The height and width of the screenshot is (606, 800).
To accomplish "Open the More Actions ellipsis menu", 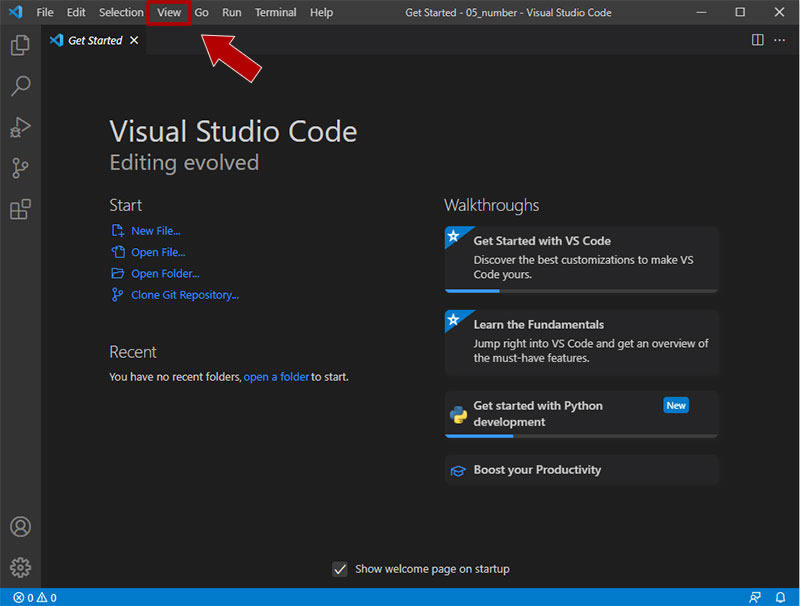I will pos(780,40).
